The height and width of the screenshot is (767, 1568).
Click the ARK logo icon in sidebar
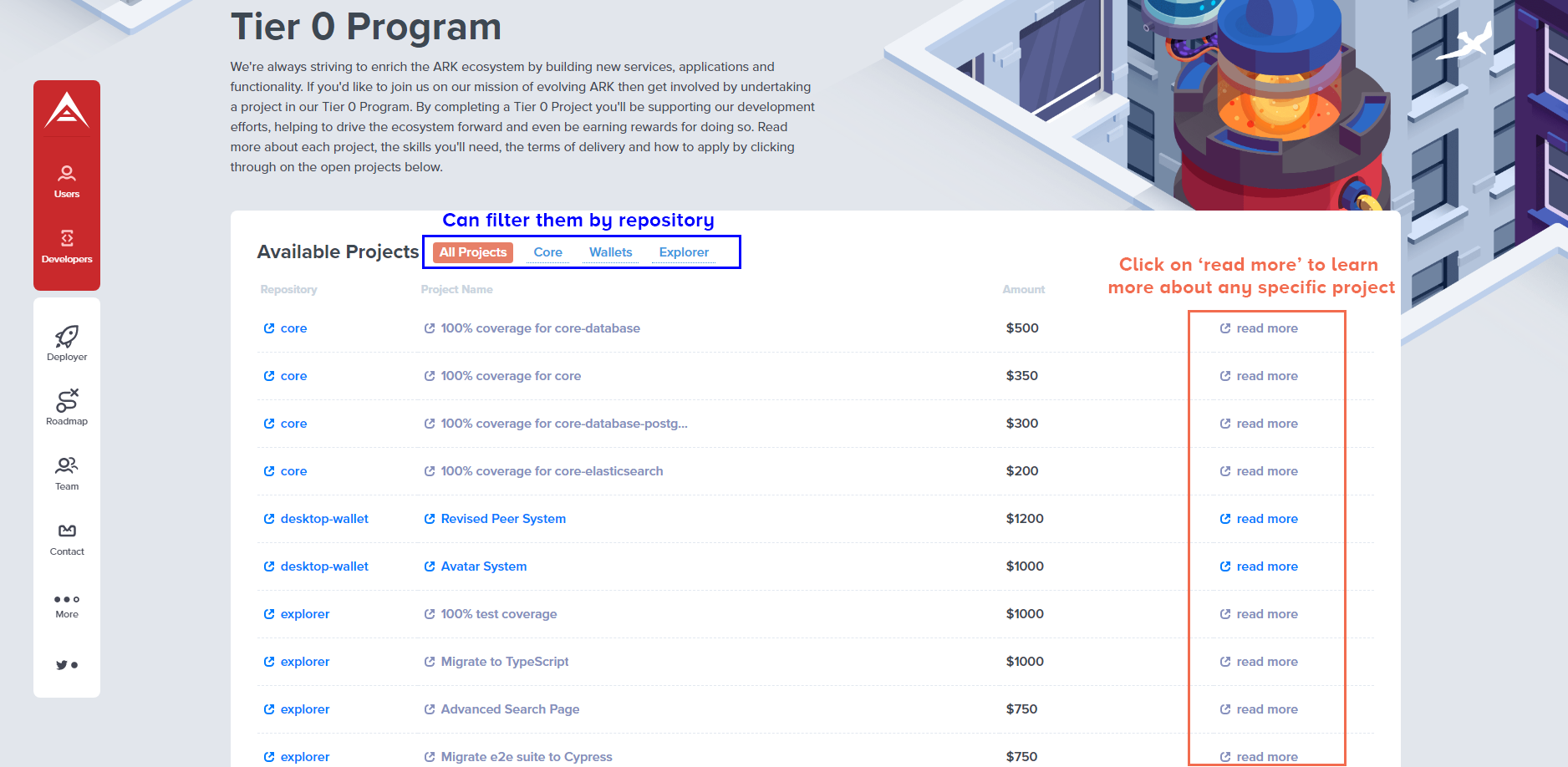[67, 109]
